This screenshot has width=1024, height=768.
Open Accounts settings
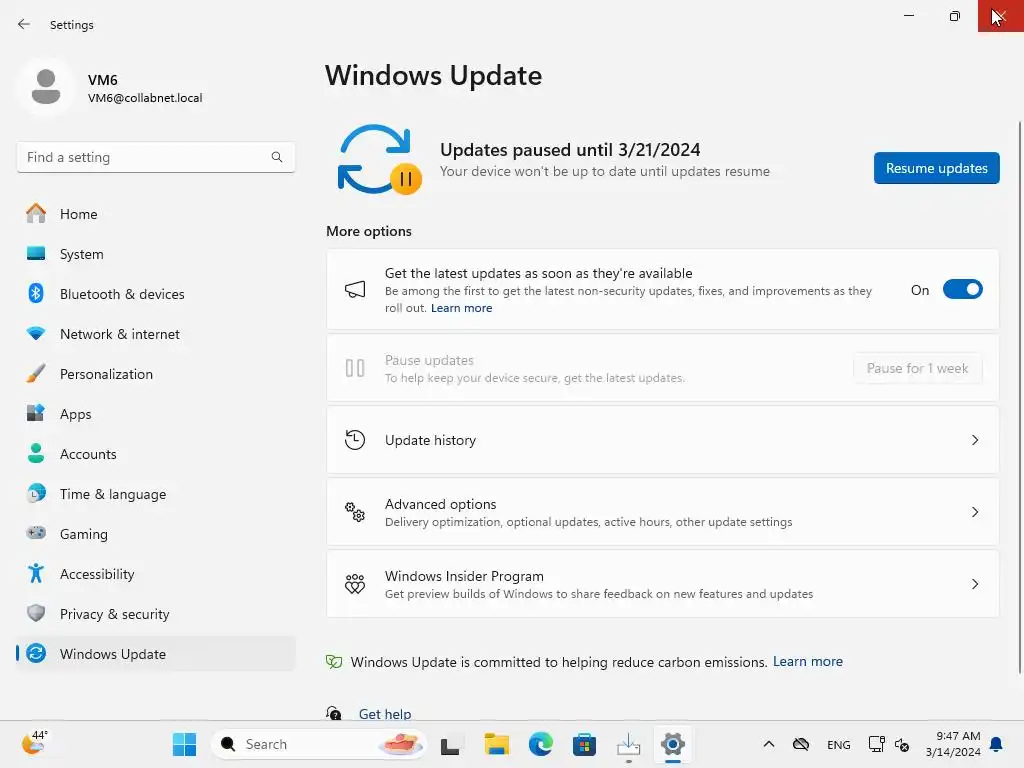(x=155, y=454)
